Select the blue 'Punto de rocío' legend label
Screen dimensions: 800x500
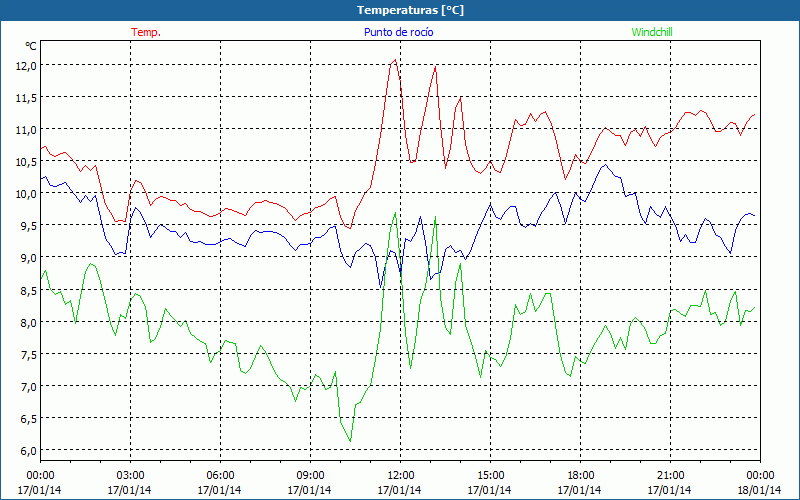pyautogui.click(x=398, y=32)
